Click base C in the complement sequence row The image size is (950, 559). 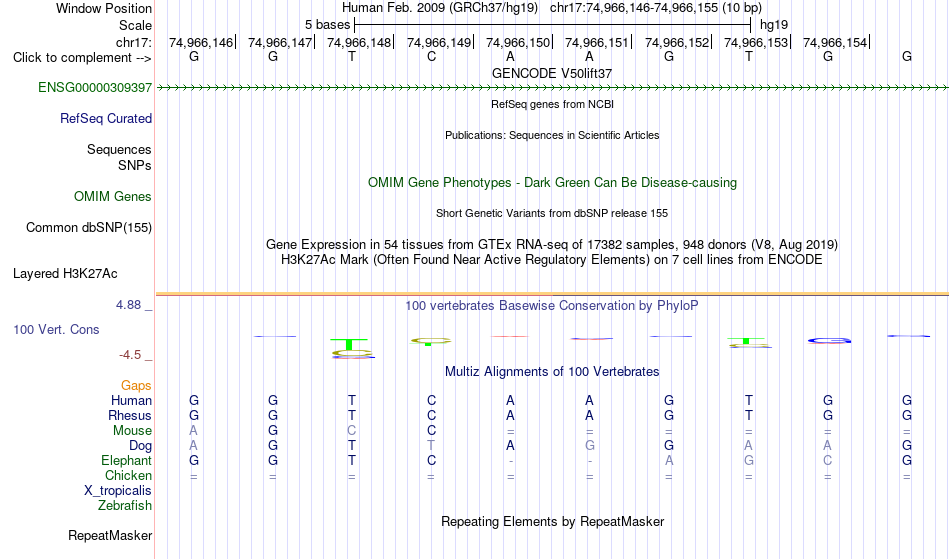(431, 57)
